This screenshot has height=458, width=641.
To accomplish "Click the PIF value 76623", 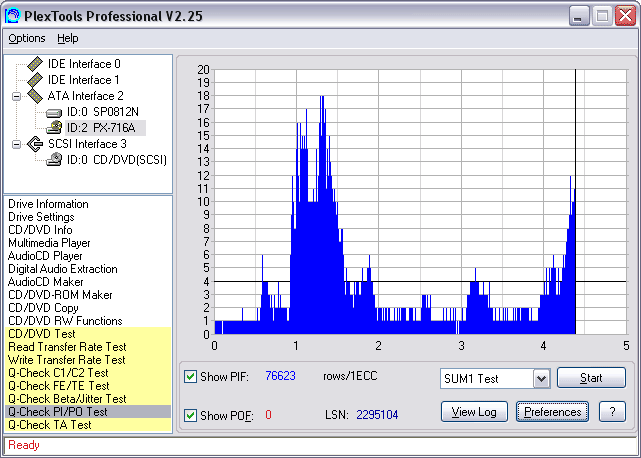I will 280,376.
